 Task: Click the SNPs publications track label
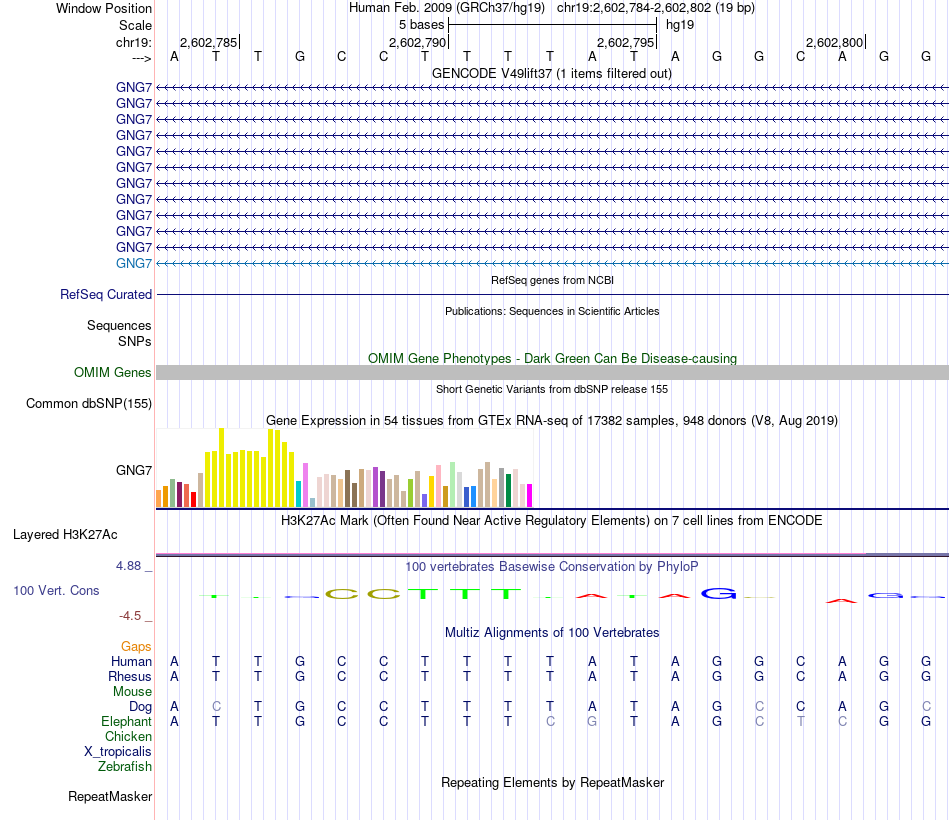(135, 341)
